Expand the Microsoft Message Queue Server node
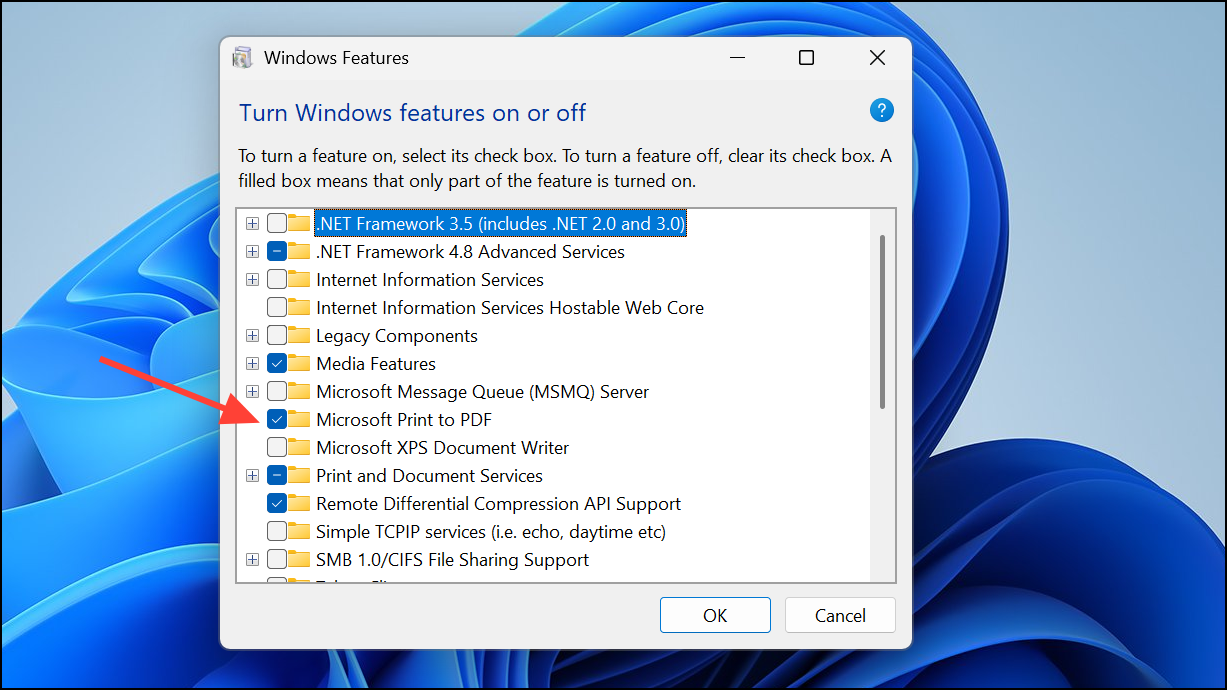 tap(252, 392)
